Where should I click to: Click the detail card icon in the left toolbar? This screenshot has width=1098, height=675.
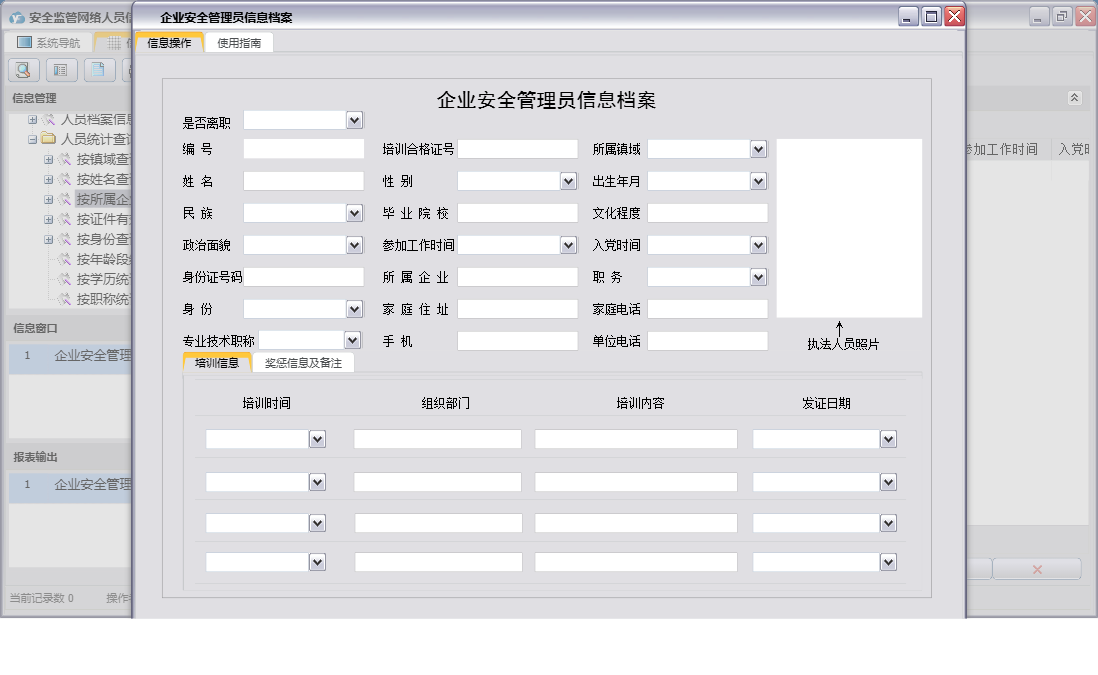coord(61,69)
